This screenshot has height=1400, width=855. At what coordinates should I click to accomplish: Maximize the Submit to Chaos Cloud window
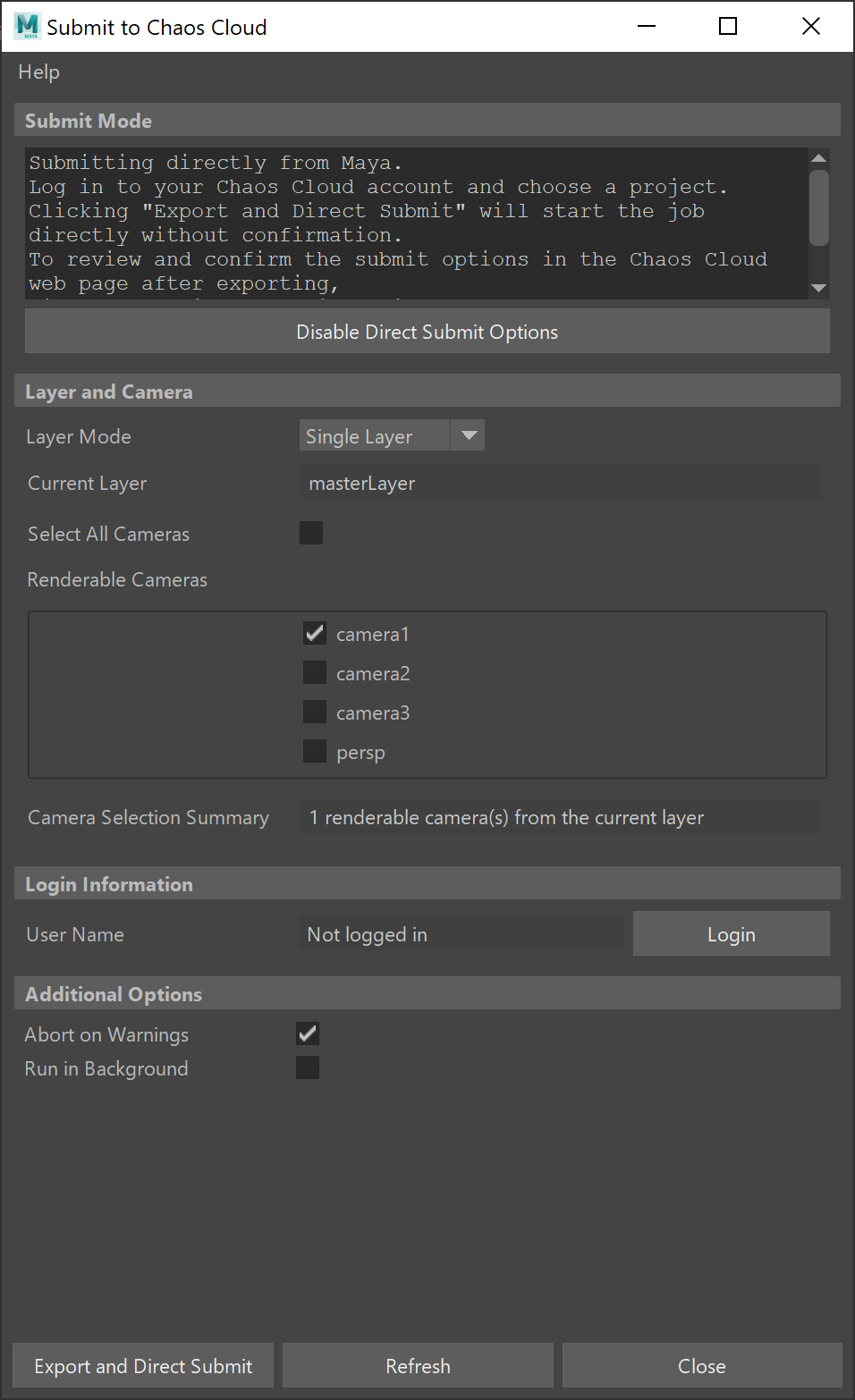coord(728,26)
